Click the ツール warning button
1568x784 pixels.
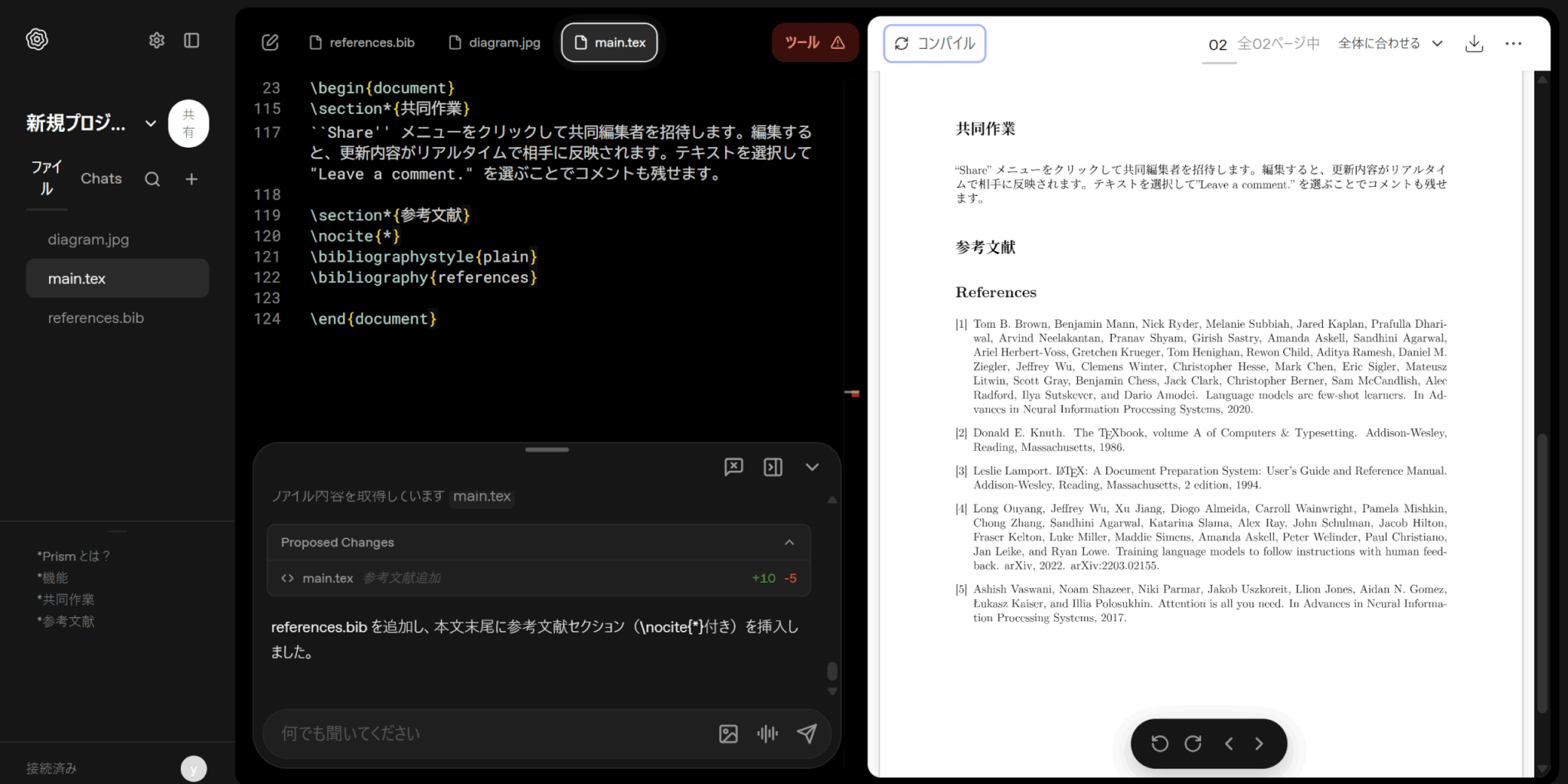pos(815,43)
